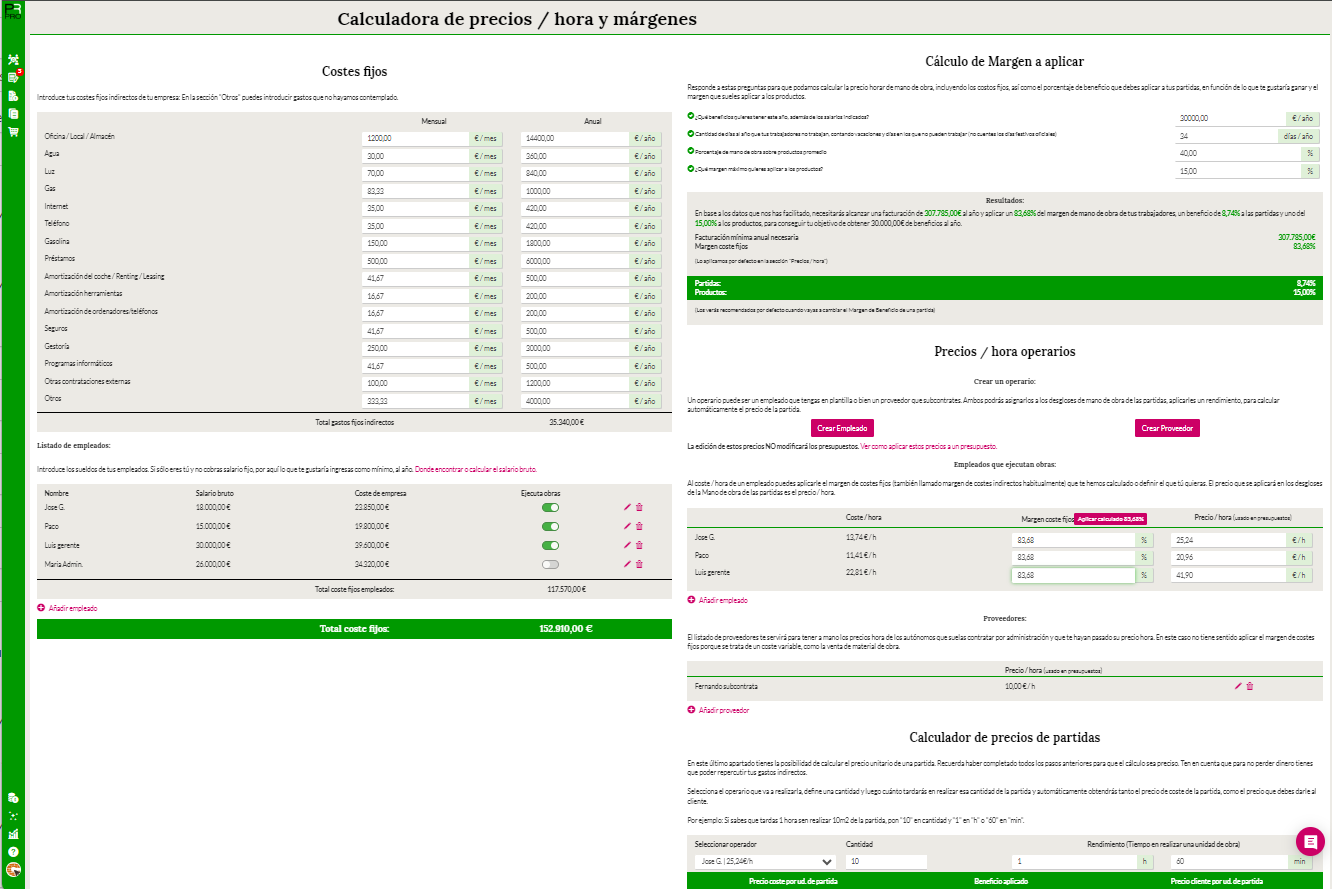Open the coins price calculator sidebar icon
Image resolution: width=1332 pixels, height=889 pixels.
coord(13,798)
